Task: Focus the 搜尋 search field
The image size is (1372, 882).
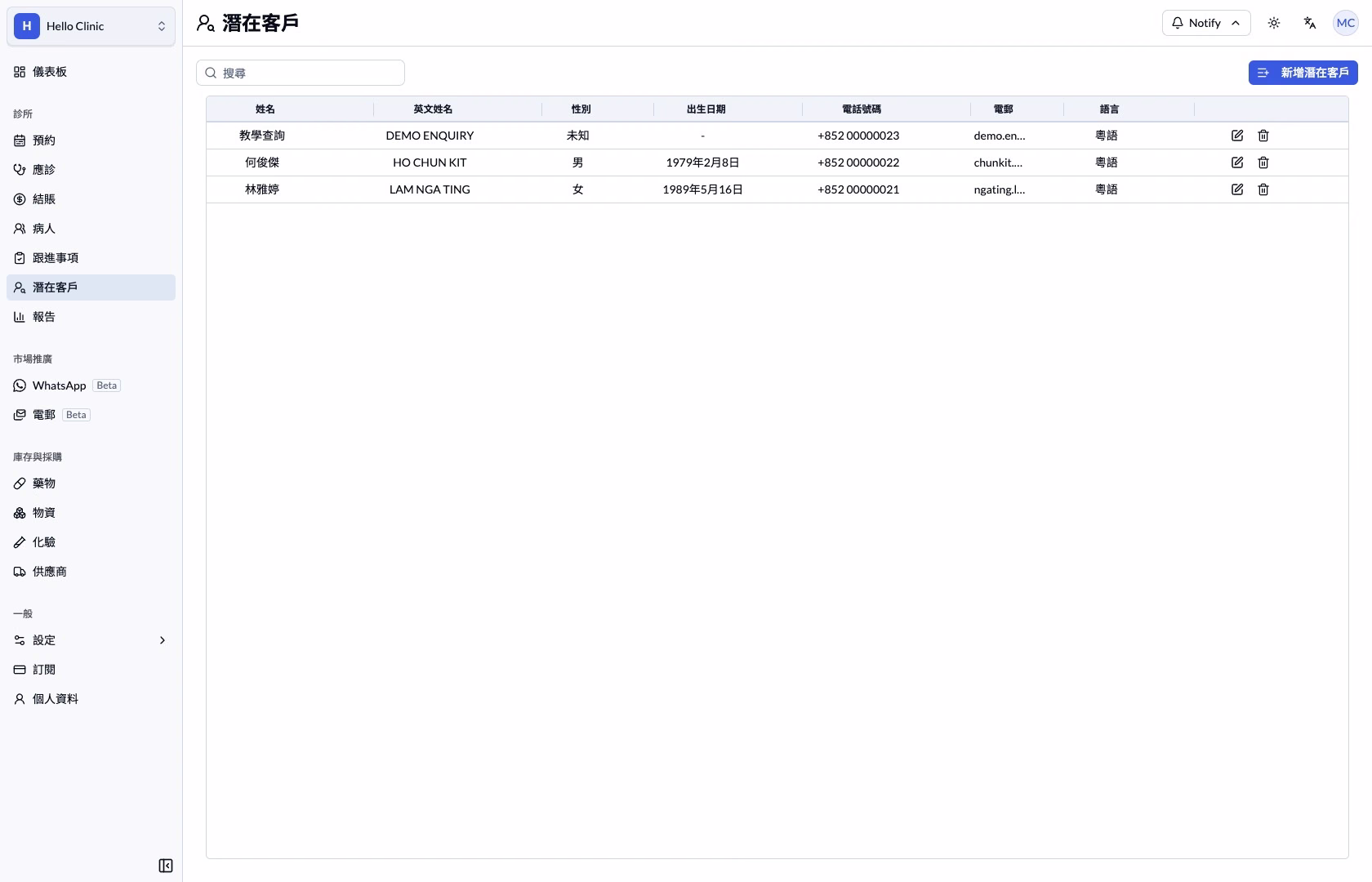Action: coord(301,73)
